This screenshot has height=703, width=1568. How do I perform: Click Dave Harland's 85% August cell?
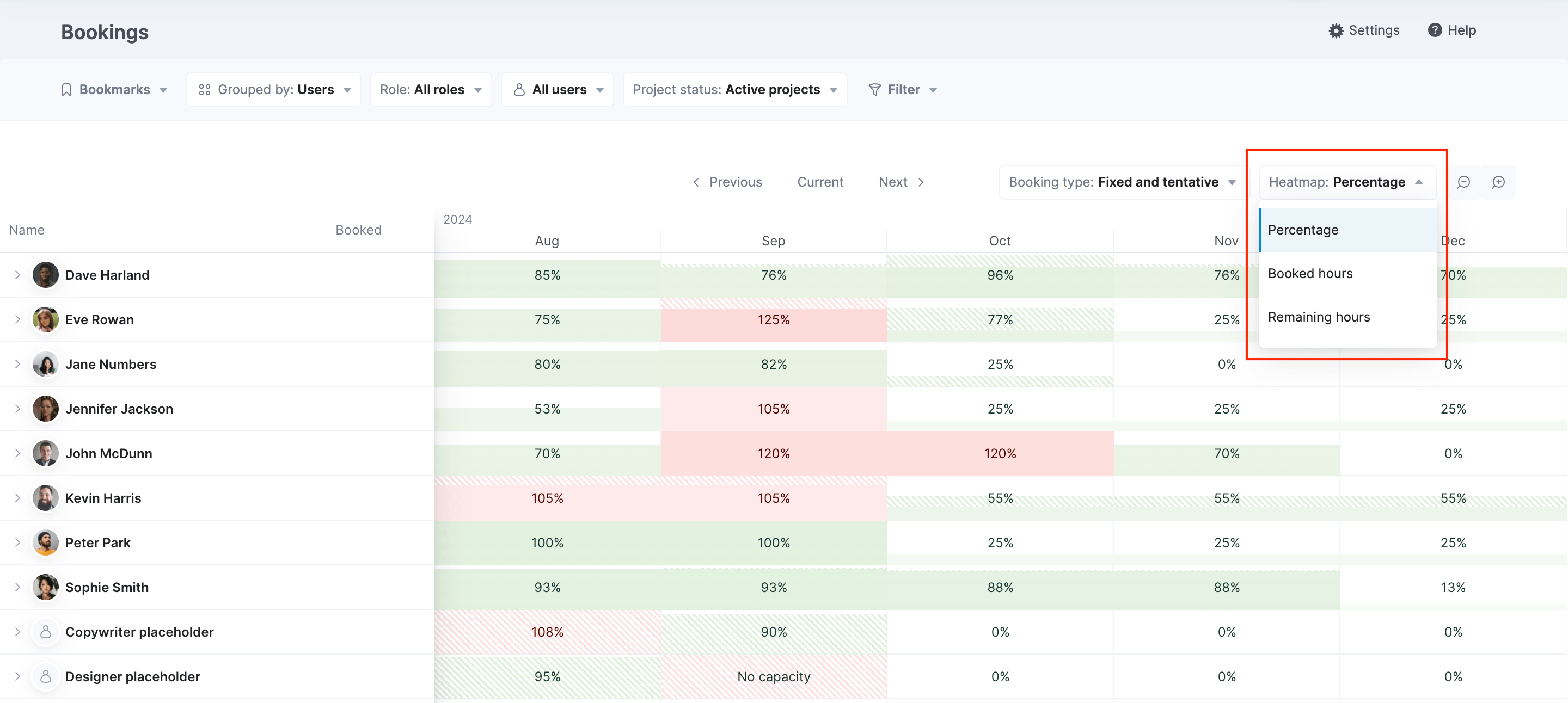coord(547,275)
